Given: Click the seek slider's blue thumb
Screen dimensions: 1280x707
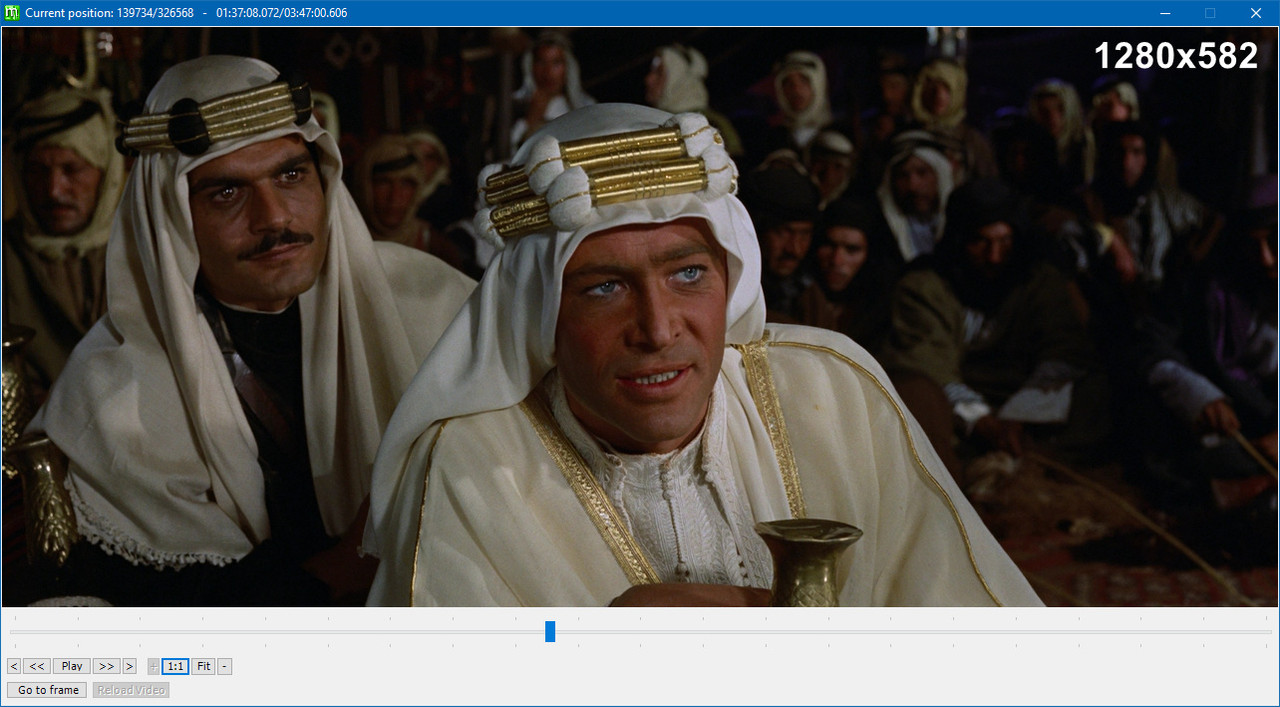Looking at the screenshot, I should click(x=550, y=631).
